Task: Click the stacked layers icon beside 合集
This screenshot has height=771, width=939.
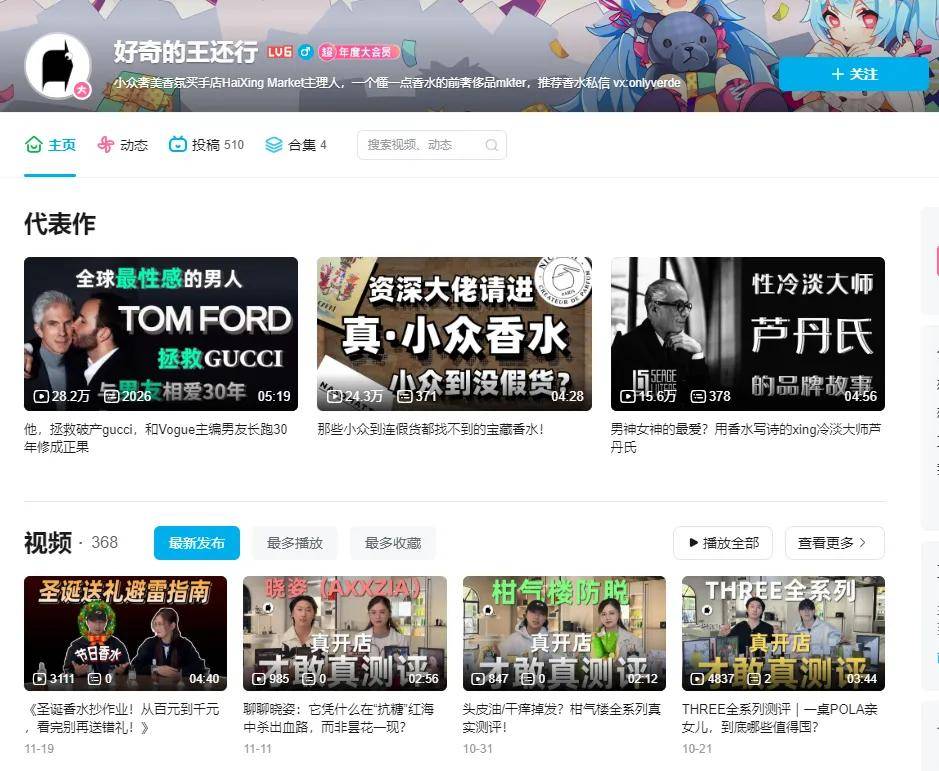Action: tap(272, 145)
